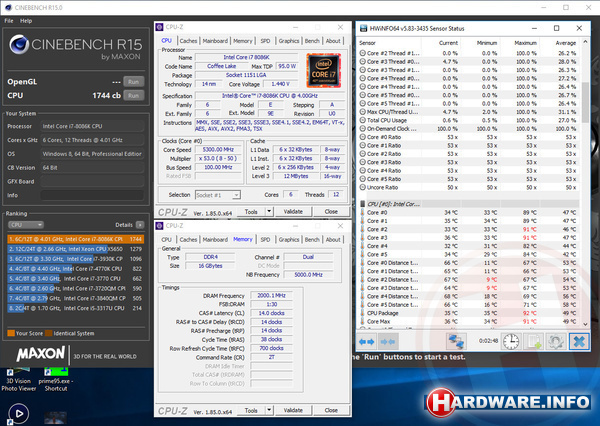600x426 pixels.
Task: Open the Bench tab in upper CPU-Z
Action: (312, 41)
